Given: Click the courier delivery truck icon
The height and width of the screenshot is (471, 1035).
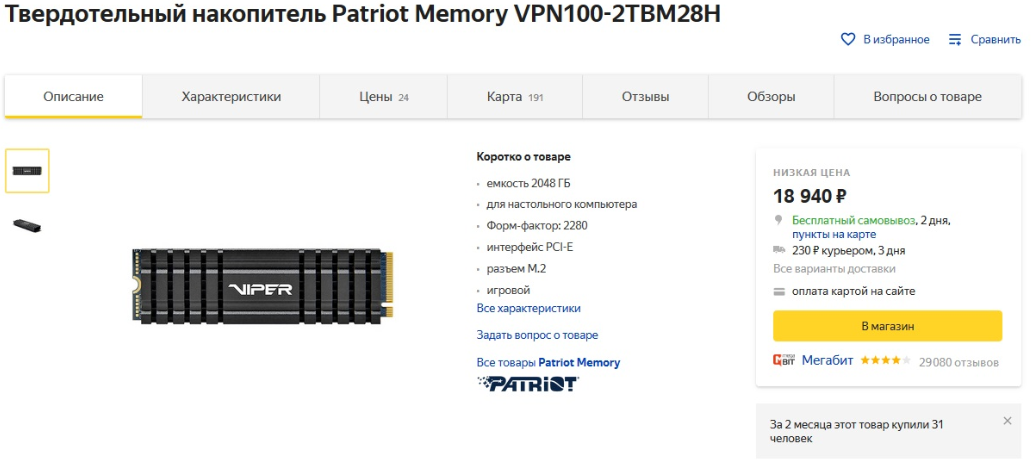Looking at the screenshot, I should pos(780,250).
